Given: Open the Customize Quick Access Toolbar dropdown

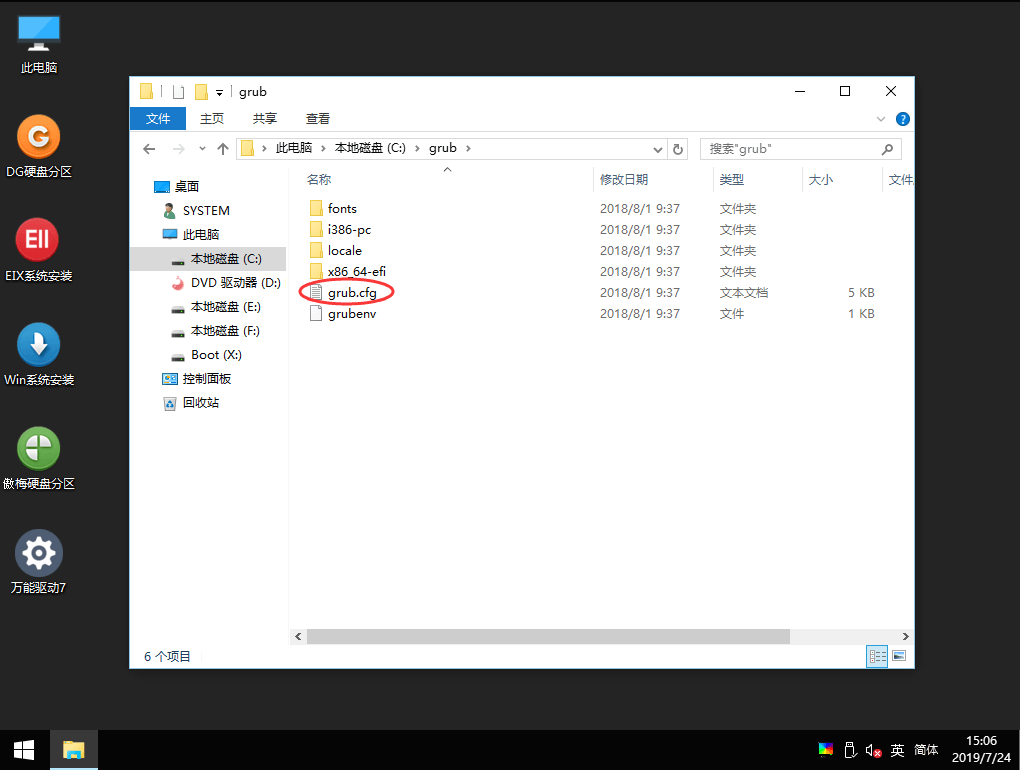Looking at the screenshot, I should (219, 92).
